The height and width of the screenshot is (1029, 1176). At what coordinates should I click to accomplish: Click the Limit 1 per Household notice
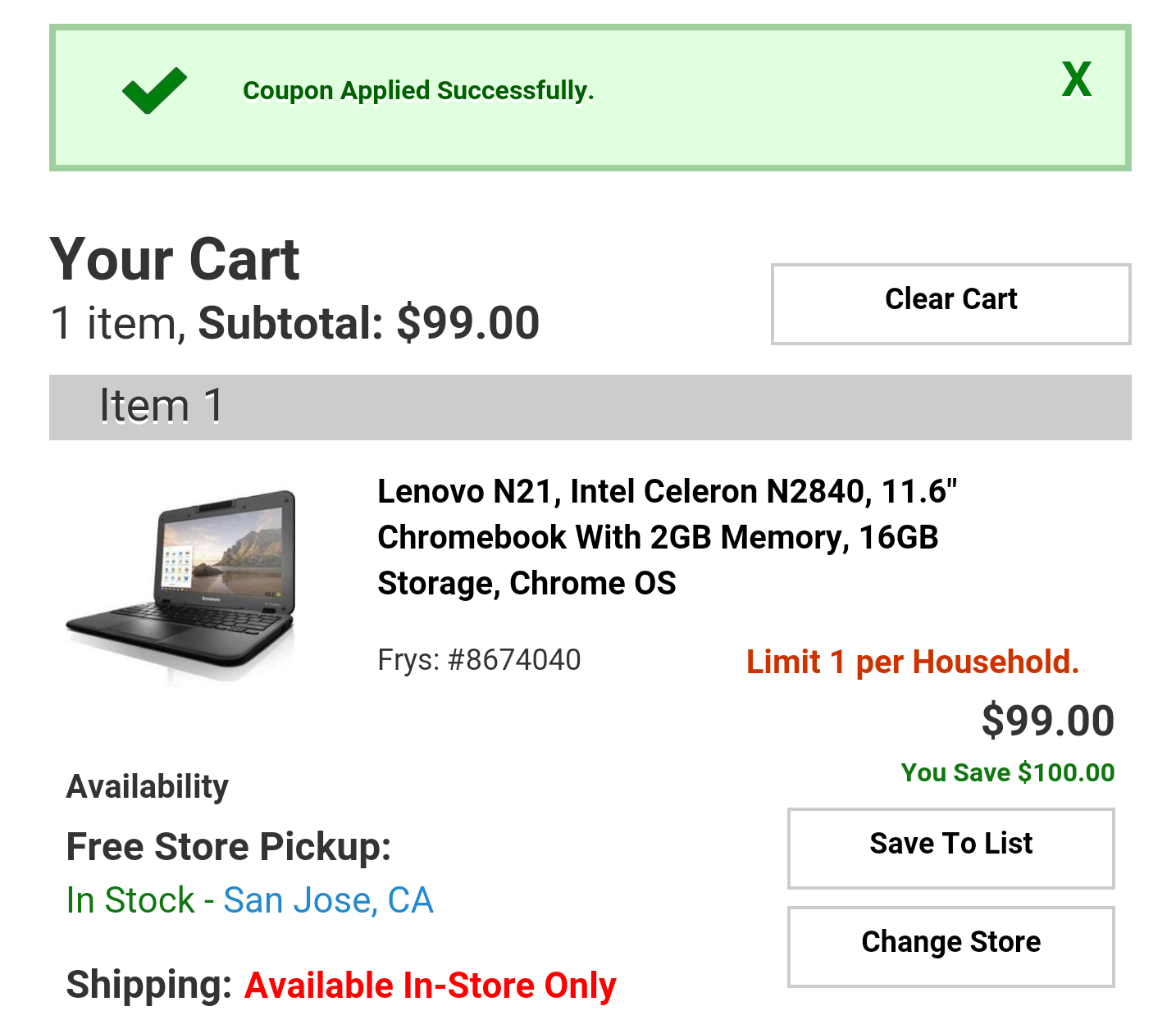tap(912, 662)
